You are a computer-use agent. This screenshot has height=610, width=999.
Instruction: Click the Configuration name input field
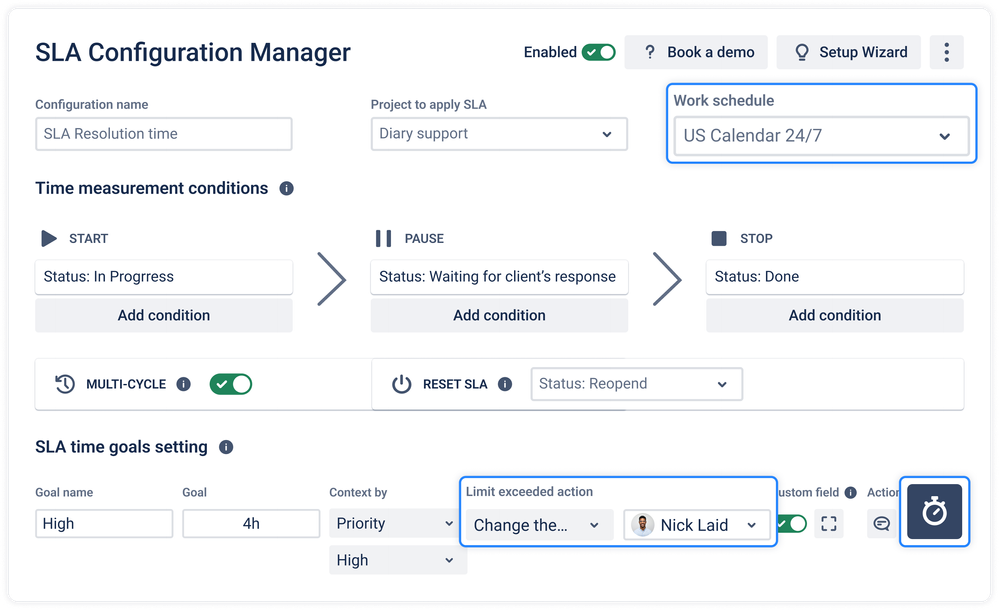tap(164, 134)
